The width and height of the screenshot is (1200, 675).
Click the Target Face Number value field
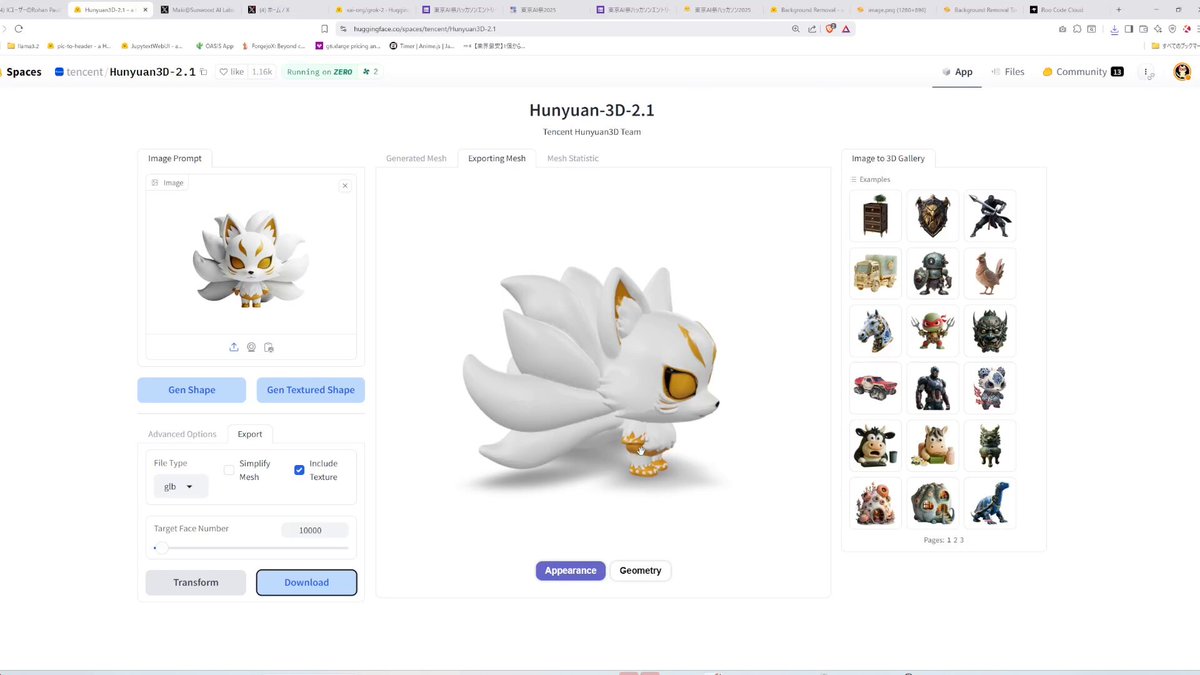[315, 530]
